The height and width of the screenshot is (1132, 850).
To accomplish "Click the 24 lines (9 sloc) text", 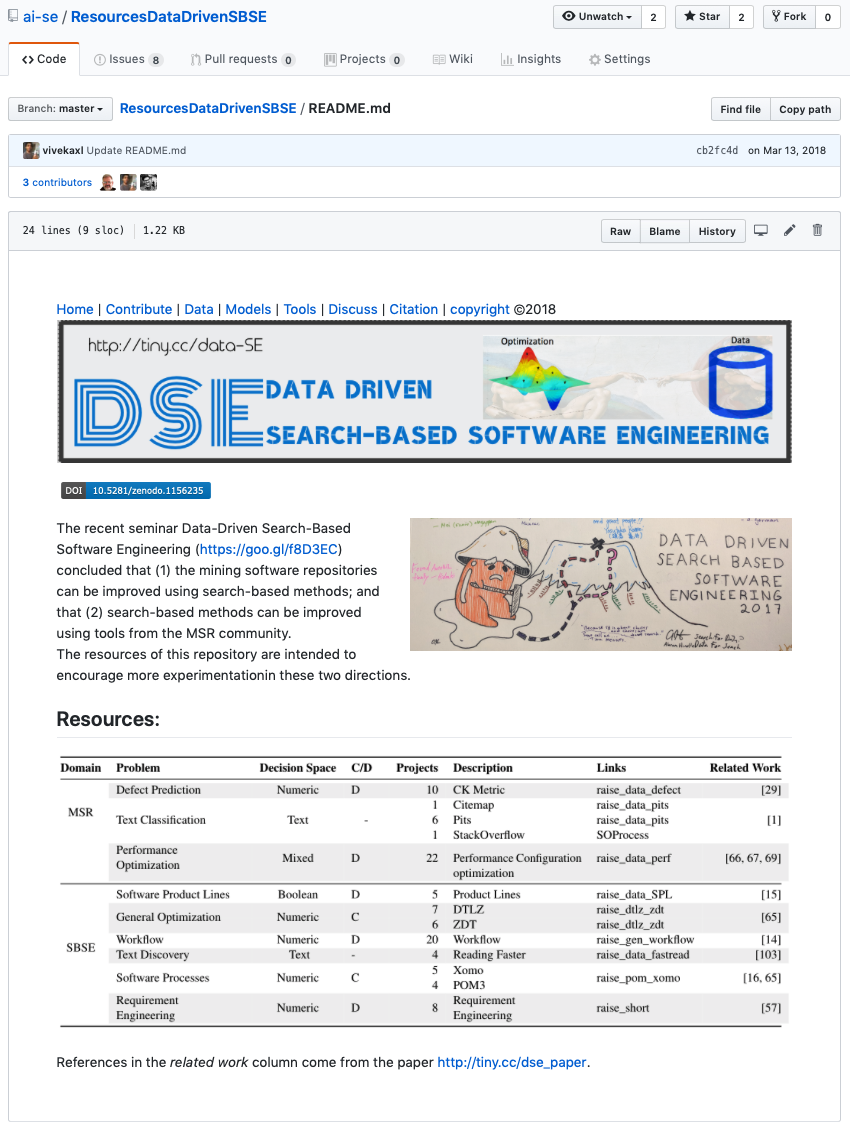I will pos(74,230).
